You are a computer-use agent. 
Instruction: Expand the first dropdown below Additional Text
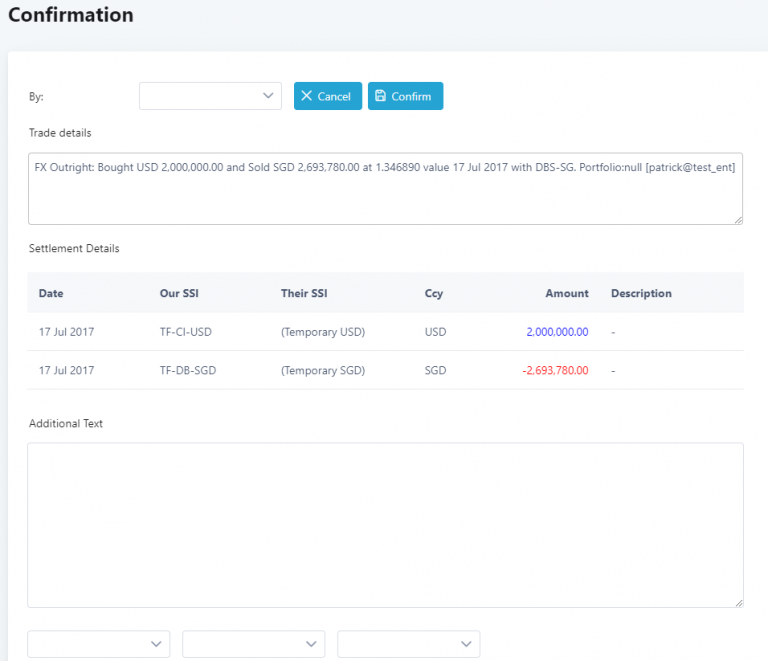click(x=98, y=644)
